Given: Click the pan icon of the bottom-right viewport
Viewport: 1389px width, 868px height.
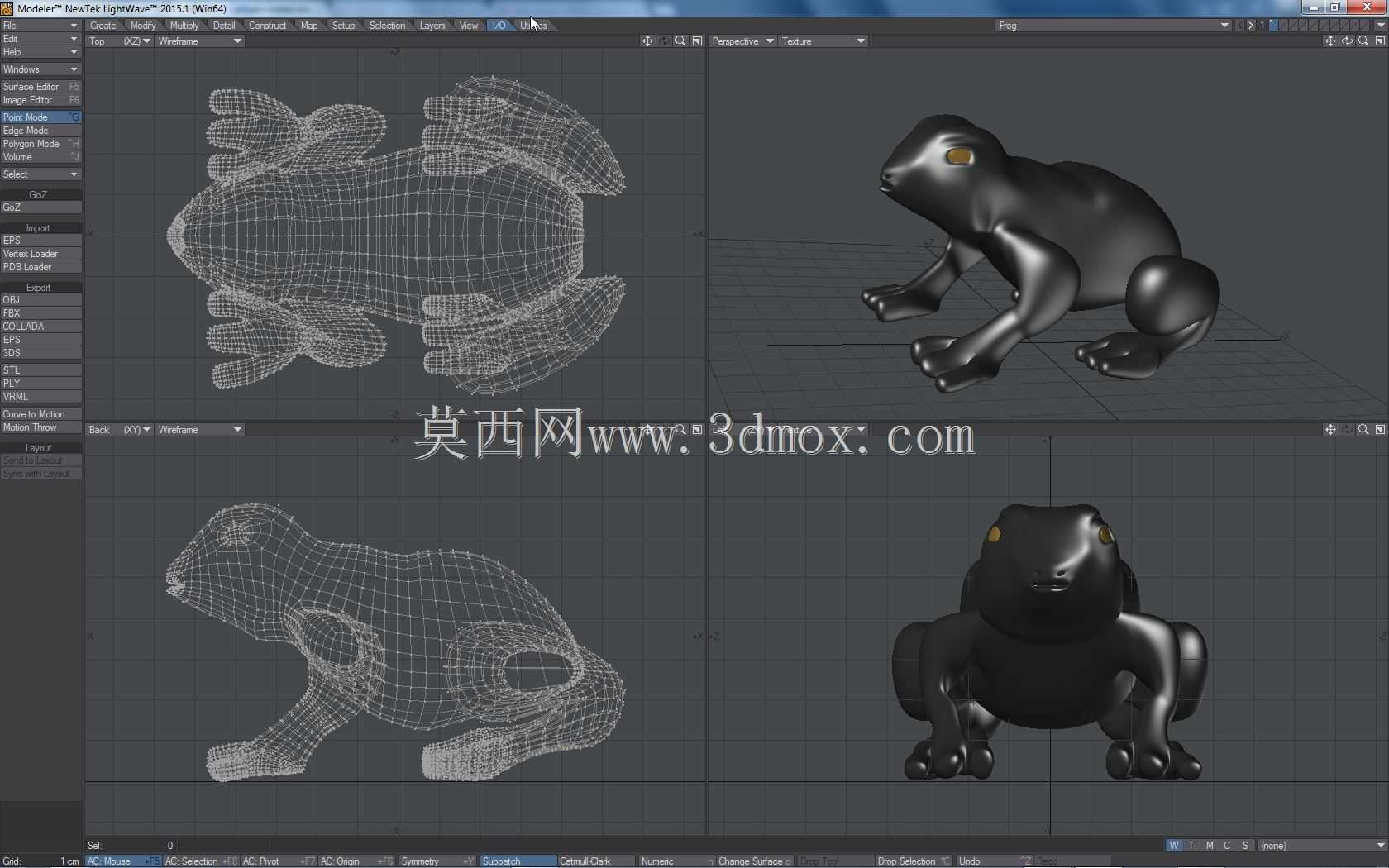Looking at the screenshot, I should pyautogui.click(x=1330, y=430).
